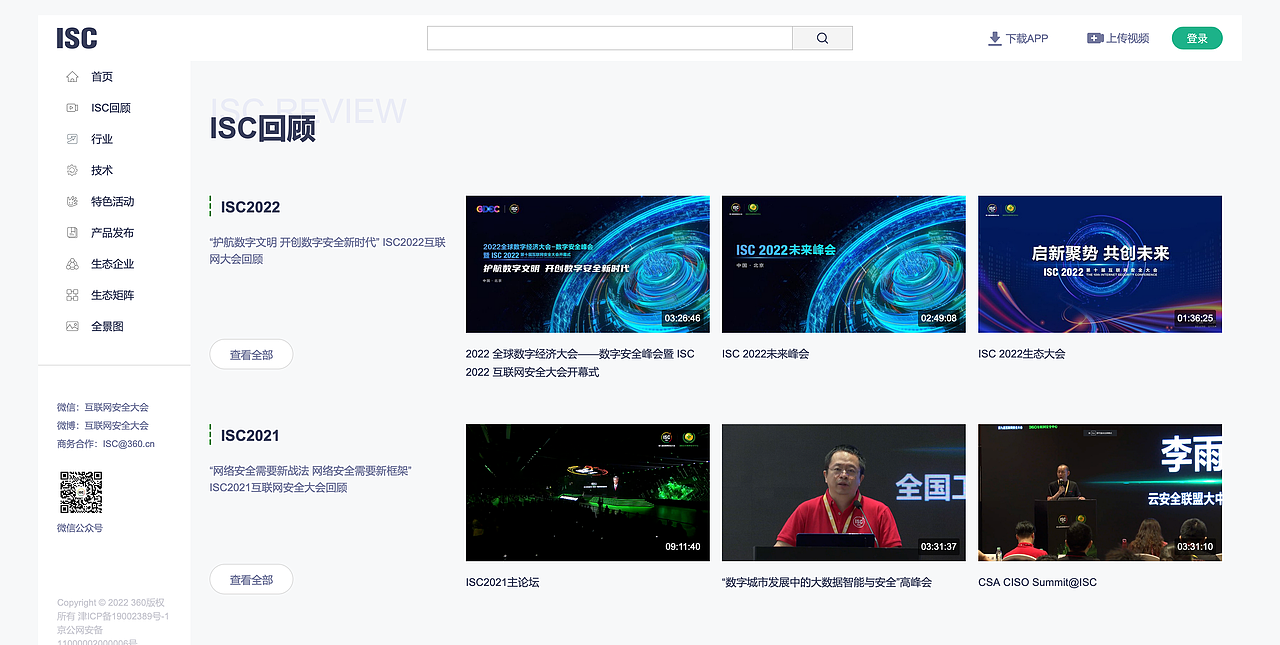Viewport: 1280px width, 645px height.
Task: Click the ISC回顾 page heading
Action: click(x=262, y=129)
